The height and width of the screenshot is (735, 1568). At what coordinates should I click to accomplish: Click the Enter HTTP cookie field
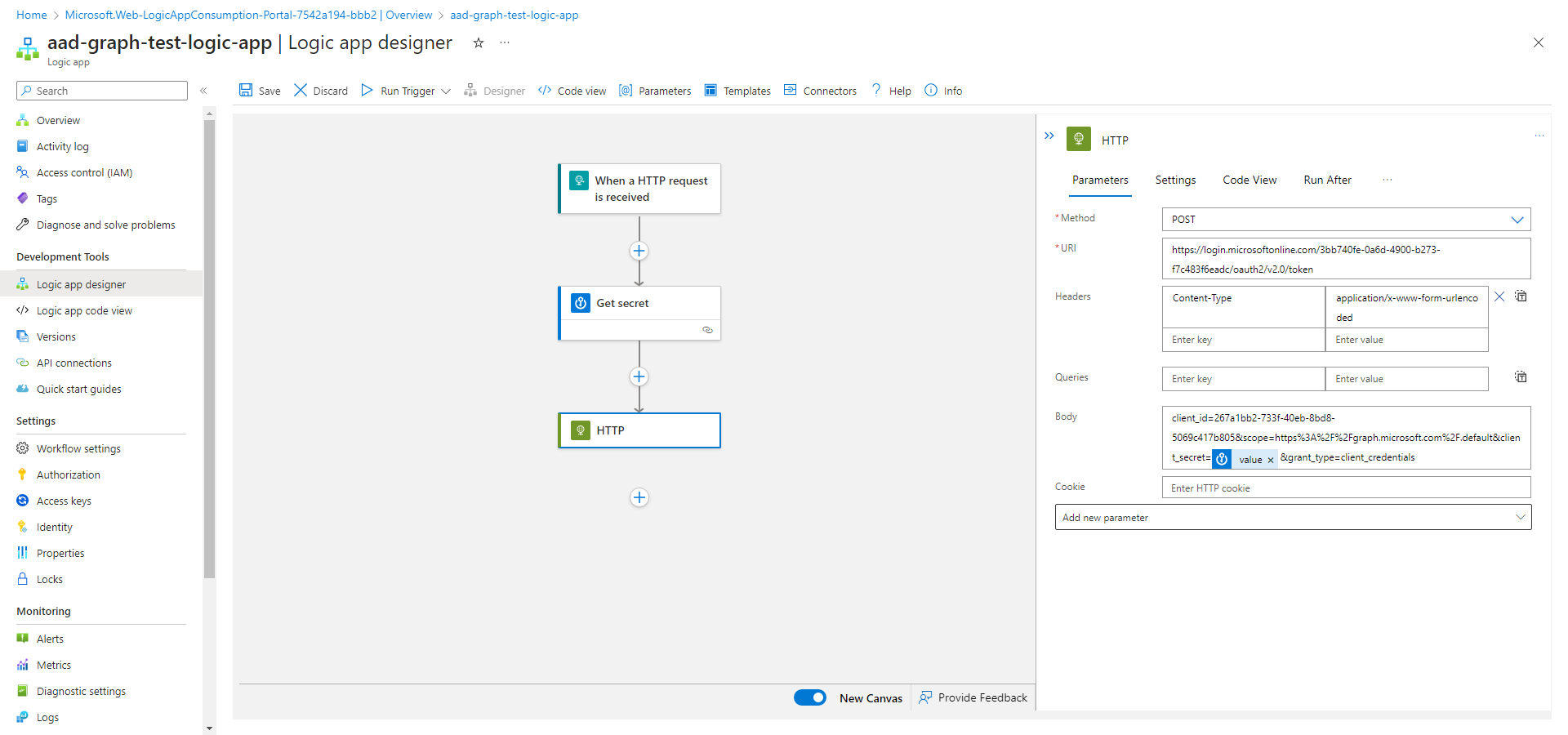coord(1346,488)
